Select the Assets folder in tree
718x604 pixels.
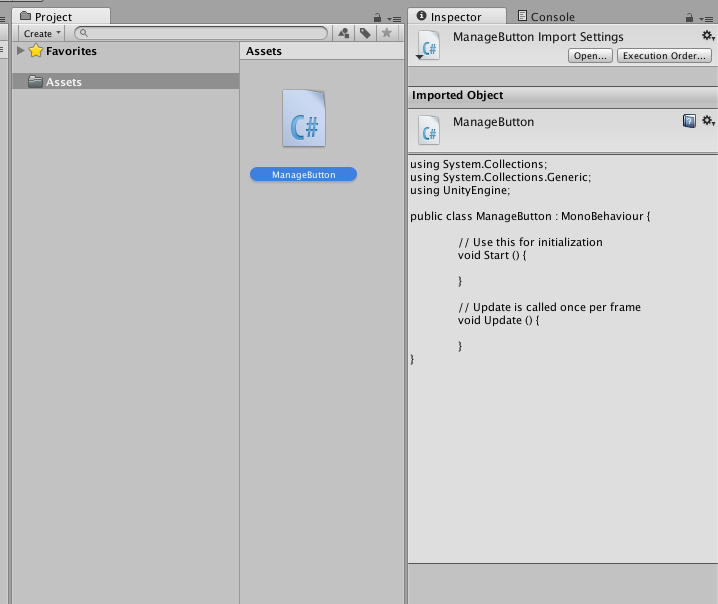[125, 82]
